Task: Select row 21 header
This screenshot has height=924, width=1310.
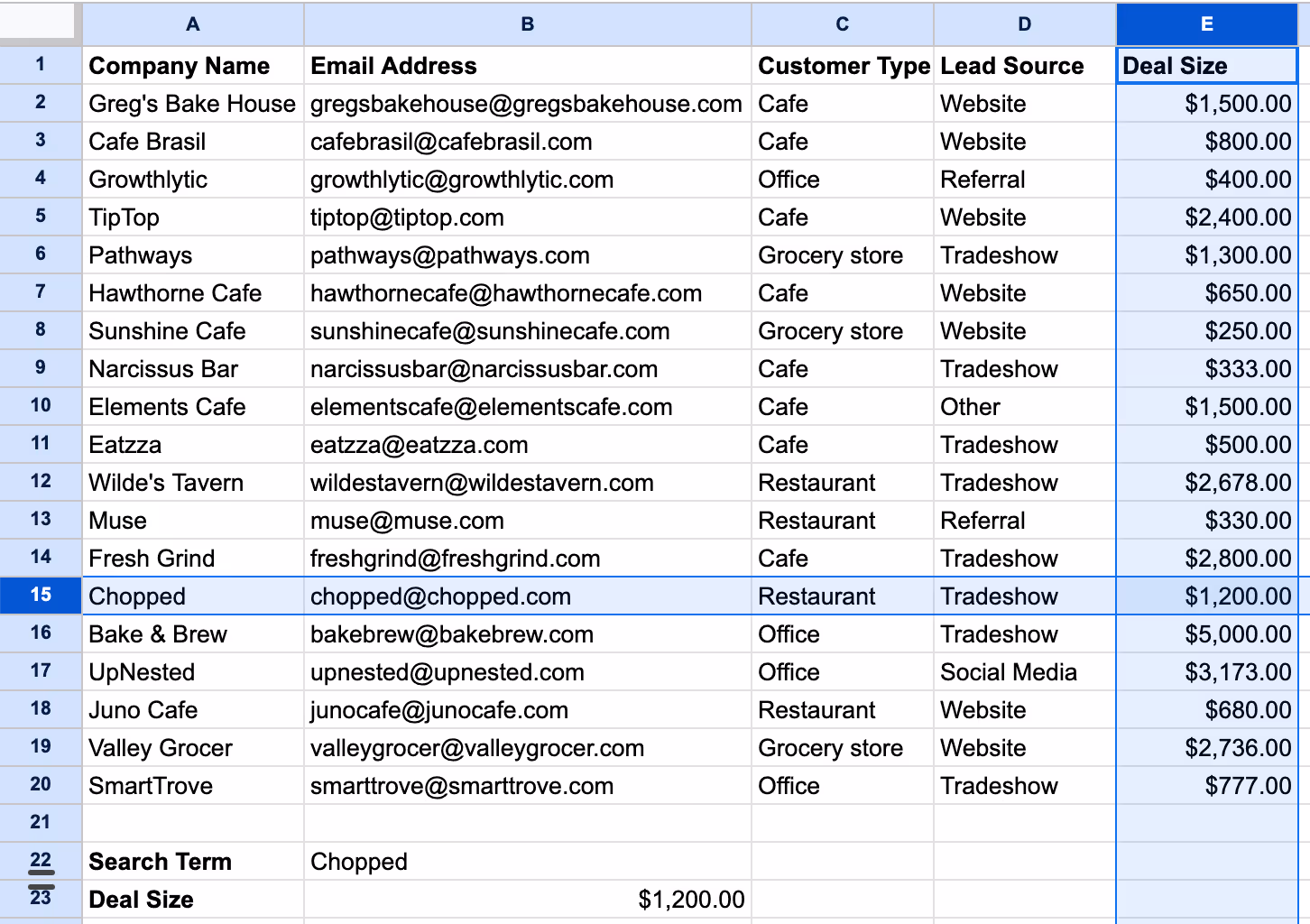Action: point(41,823)
